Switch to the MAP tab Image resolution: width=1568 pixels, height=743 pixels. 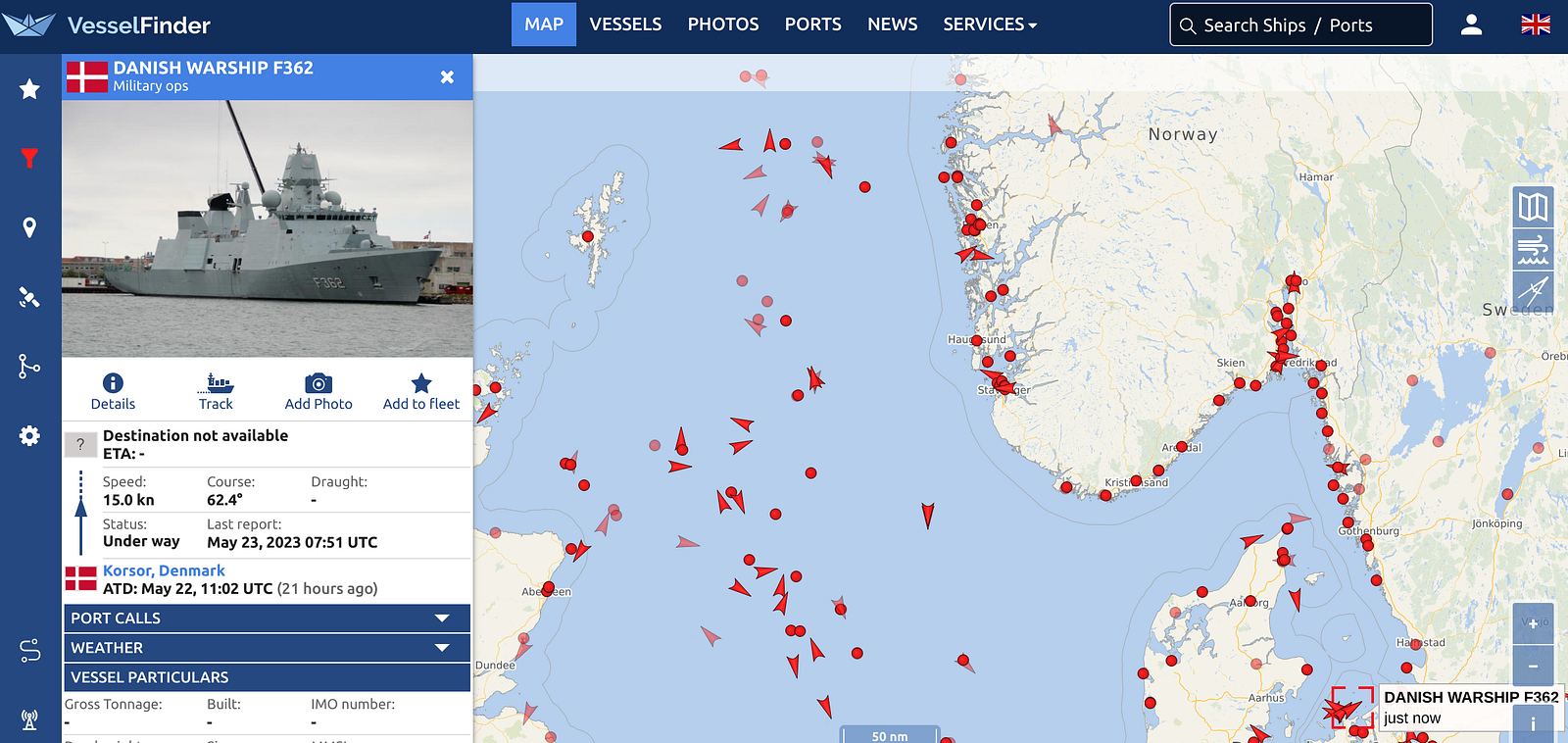(x=544, y=25)
